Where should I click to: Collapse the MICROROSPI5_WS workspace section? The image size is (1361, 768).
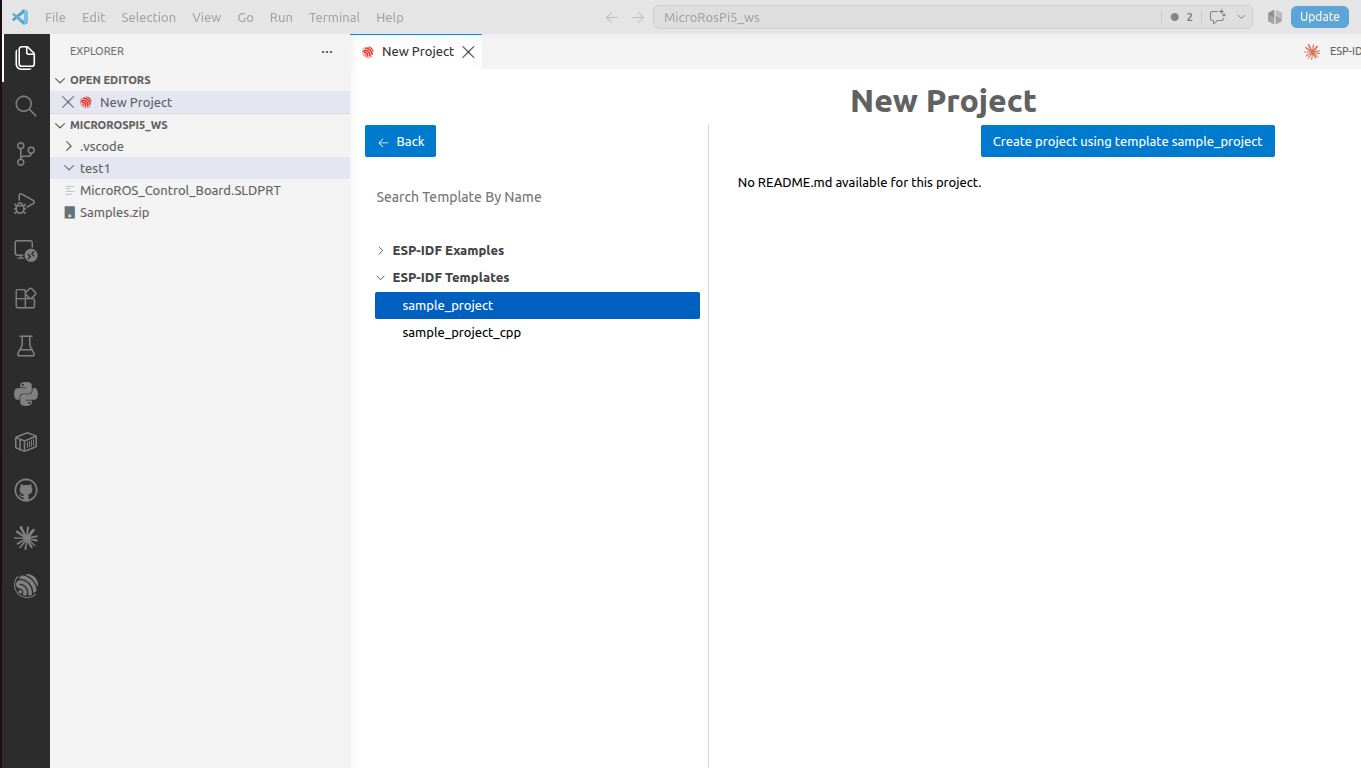point(60,125)
